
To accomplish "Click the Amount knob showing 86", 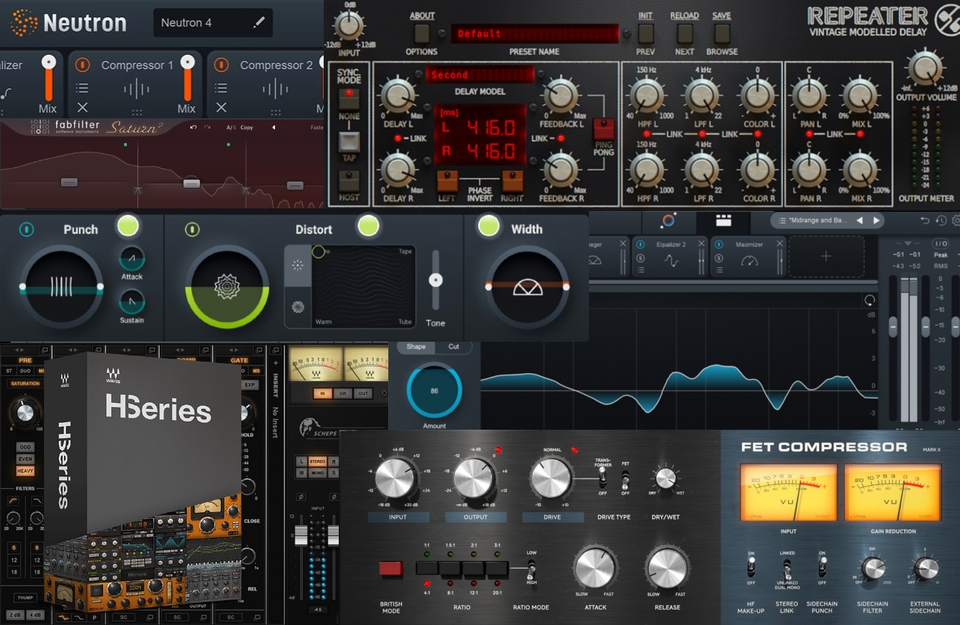I will point(434,390).
